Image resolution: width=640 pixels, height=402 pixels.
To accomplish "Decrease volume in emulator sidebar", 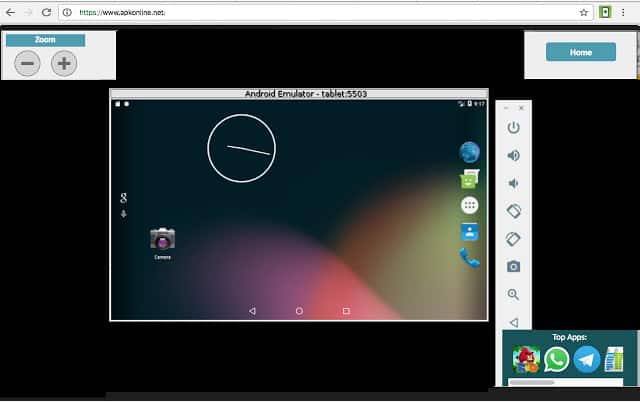I will click(x=513, y=183).
